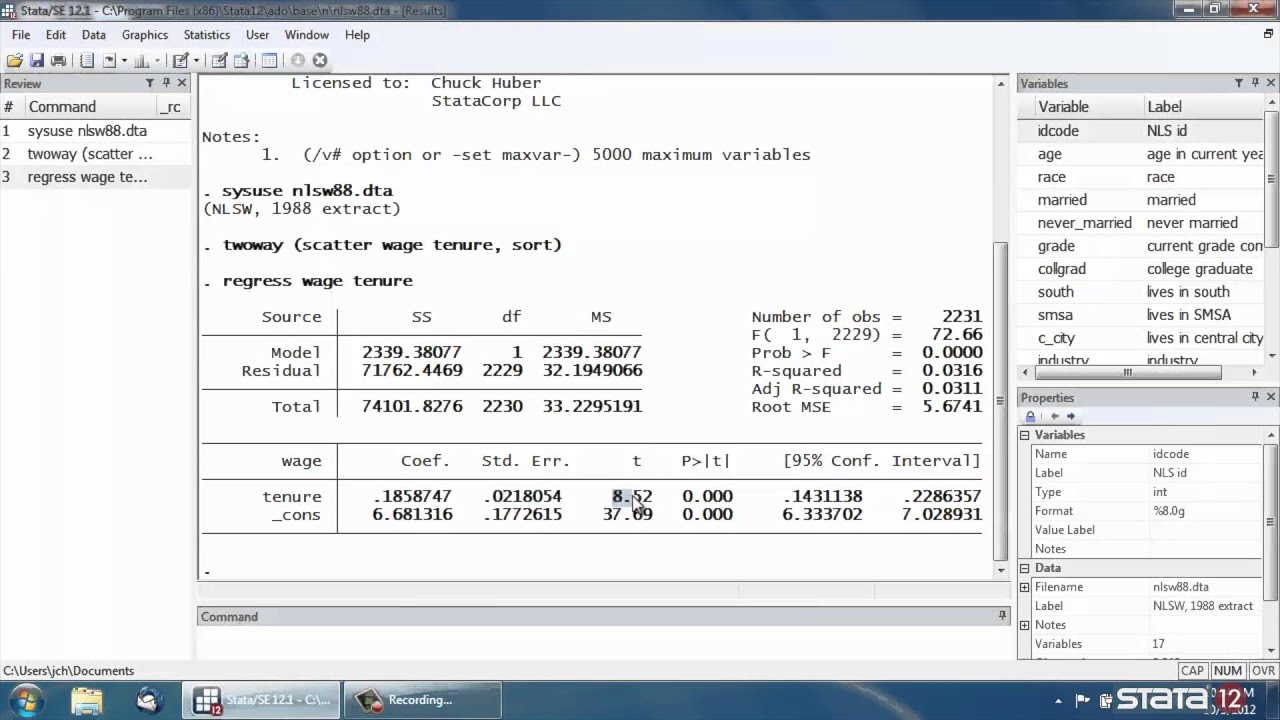Toggle the Properties lock icon

[1031, 416]
